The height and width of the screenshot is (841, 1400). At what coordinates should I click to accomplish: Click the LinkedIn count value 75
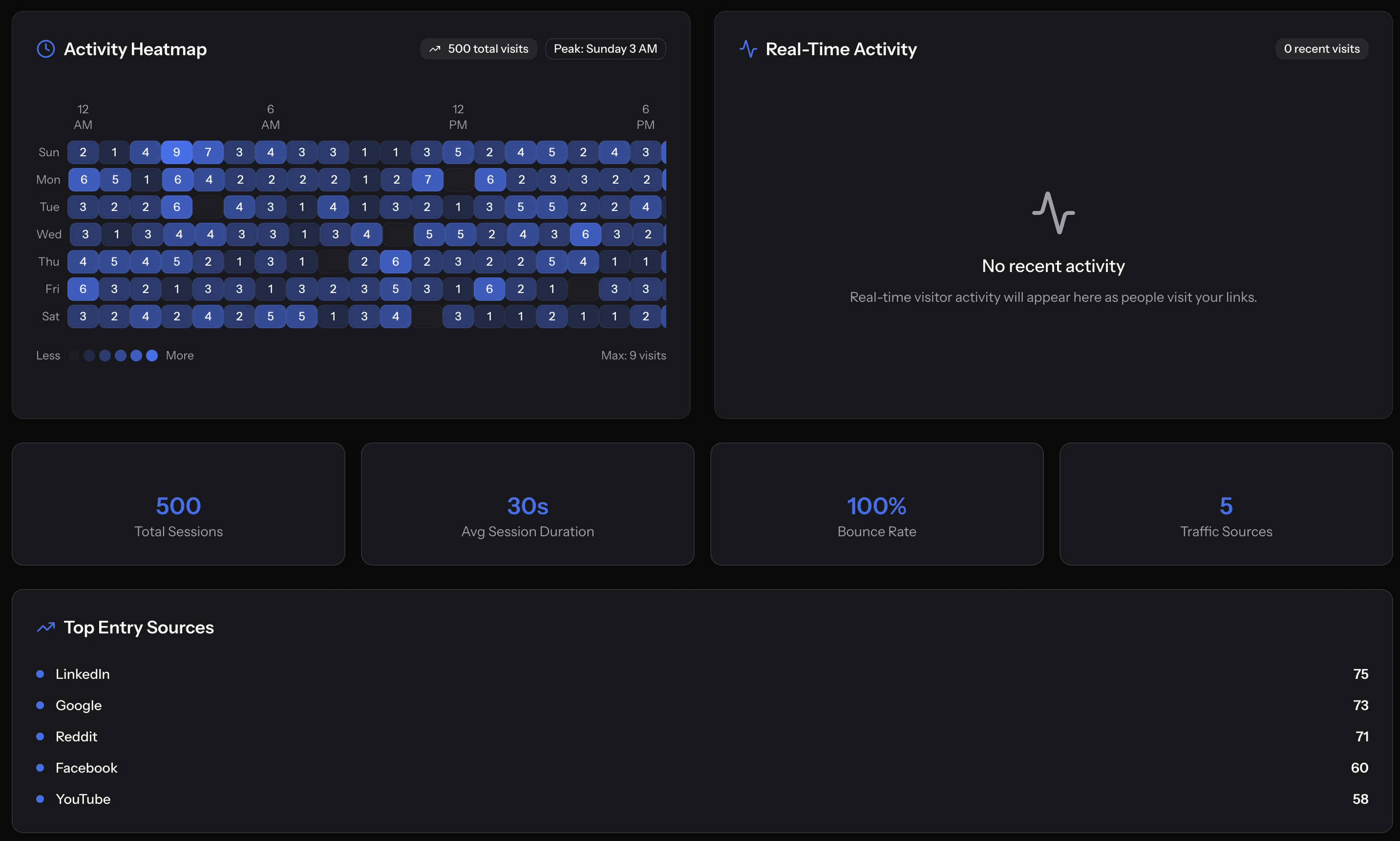(x=1360, y=674)
